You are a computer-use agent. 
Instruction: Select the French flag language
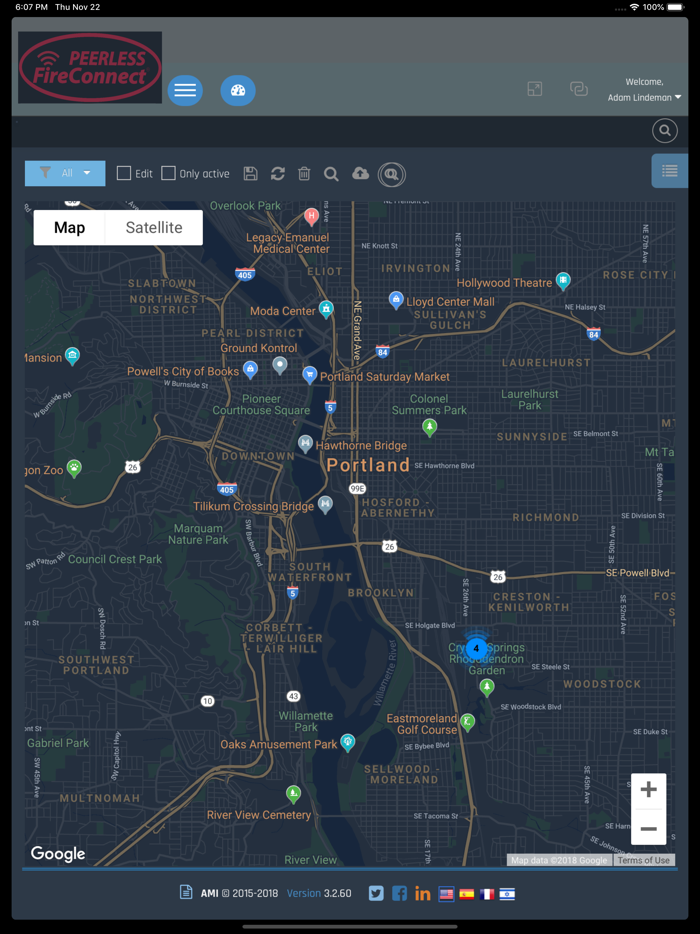pyautogui.click(x=487, y=894)
